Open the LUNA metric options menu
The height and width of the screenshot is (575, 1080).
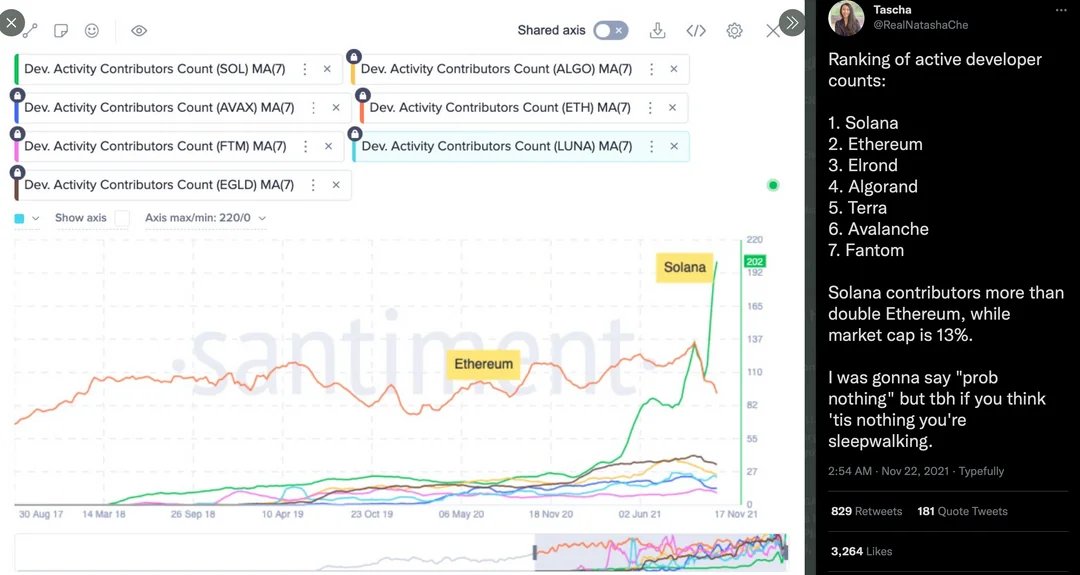click(x=652, y=146)
